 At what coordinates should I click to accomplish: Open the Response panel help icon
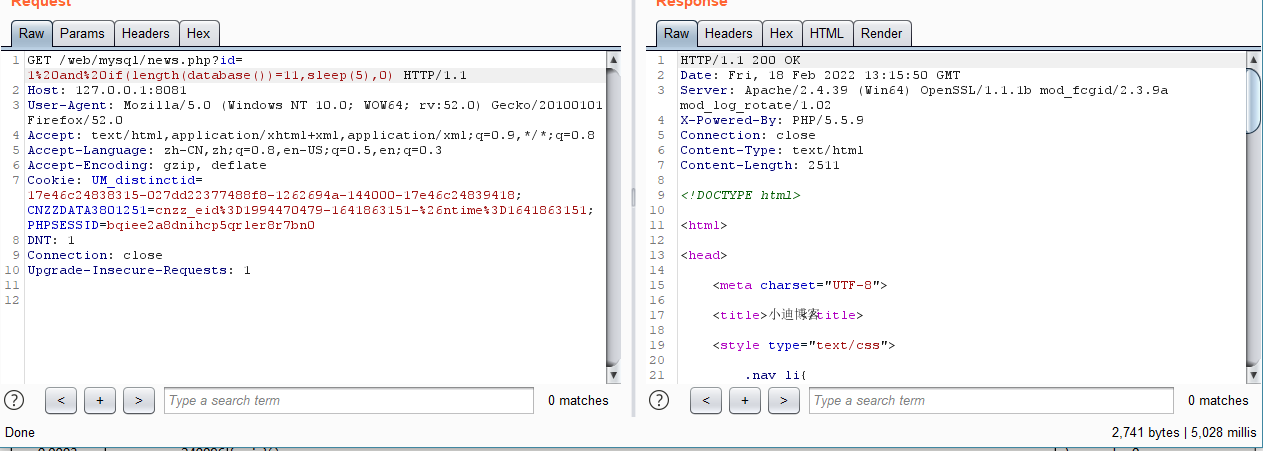[659, 400]
